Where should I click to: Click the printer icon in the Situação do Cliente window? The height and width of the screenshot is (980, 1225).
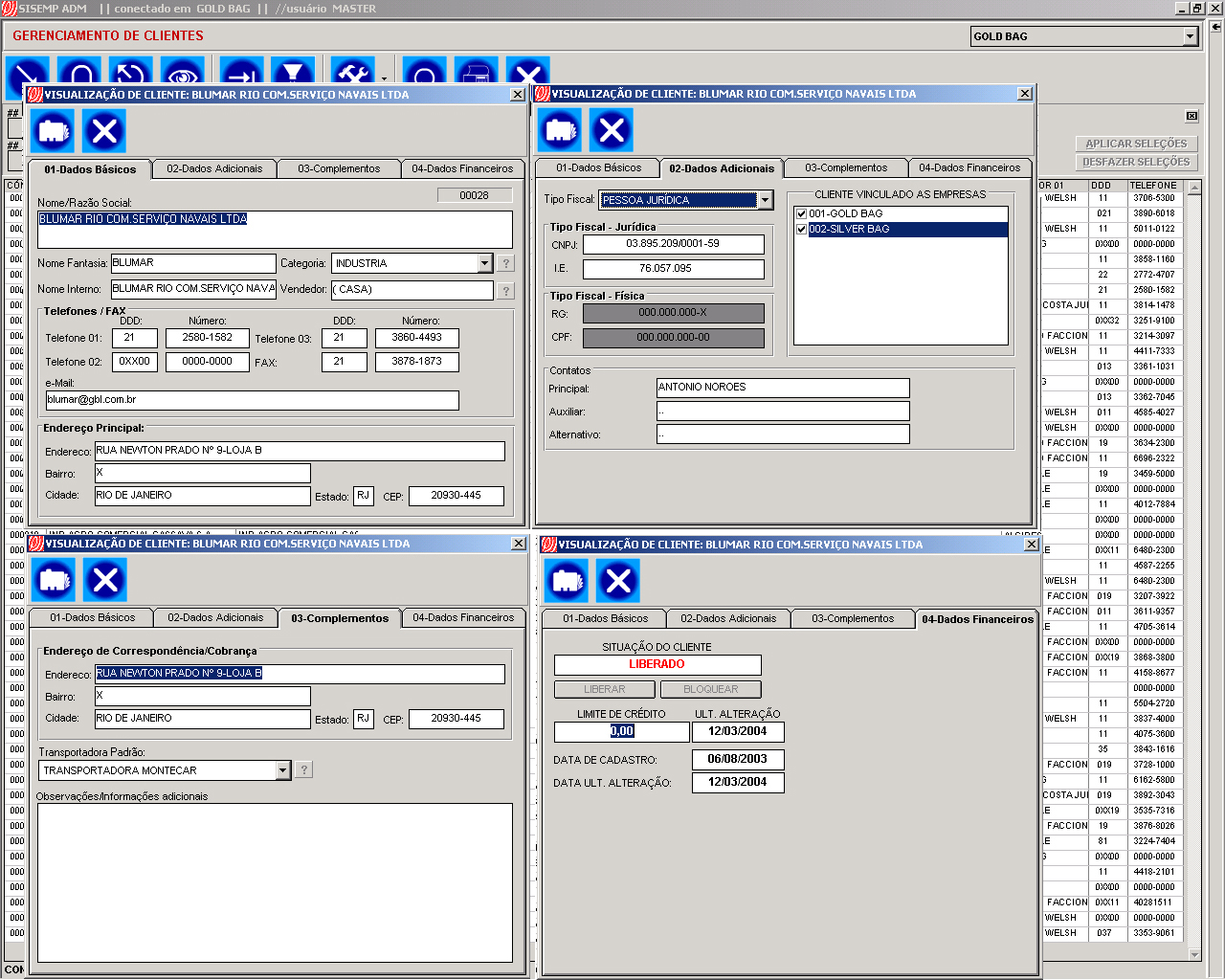pos(567,580)
